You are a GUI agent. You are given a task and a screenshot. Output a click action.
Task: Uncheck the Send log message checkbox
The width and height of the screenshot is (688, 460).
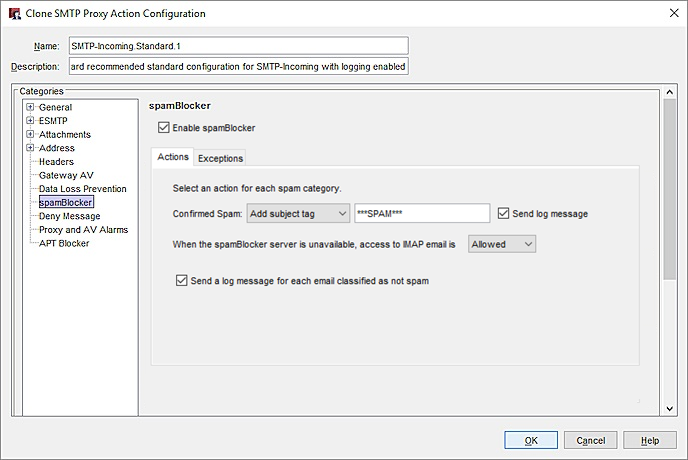504,213
